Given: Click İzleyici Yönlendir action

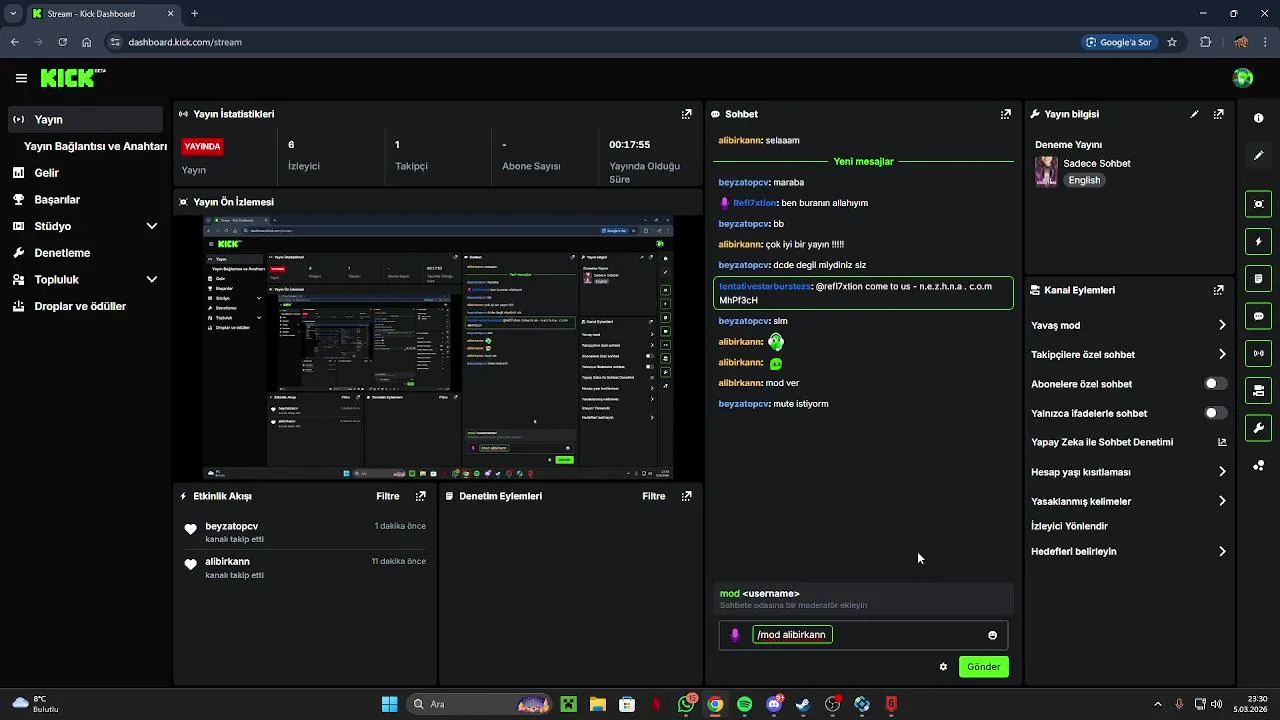Looking at the screenshot, I should pyautogui.click(x=1069, y=526).
